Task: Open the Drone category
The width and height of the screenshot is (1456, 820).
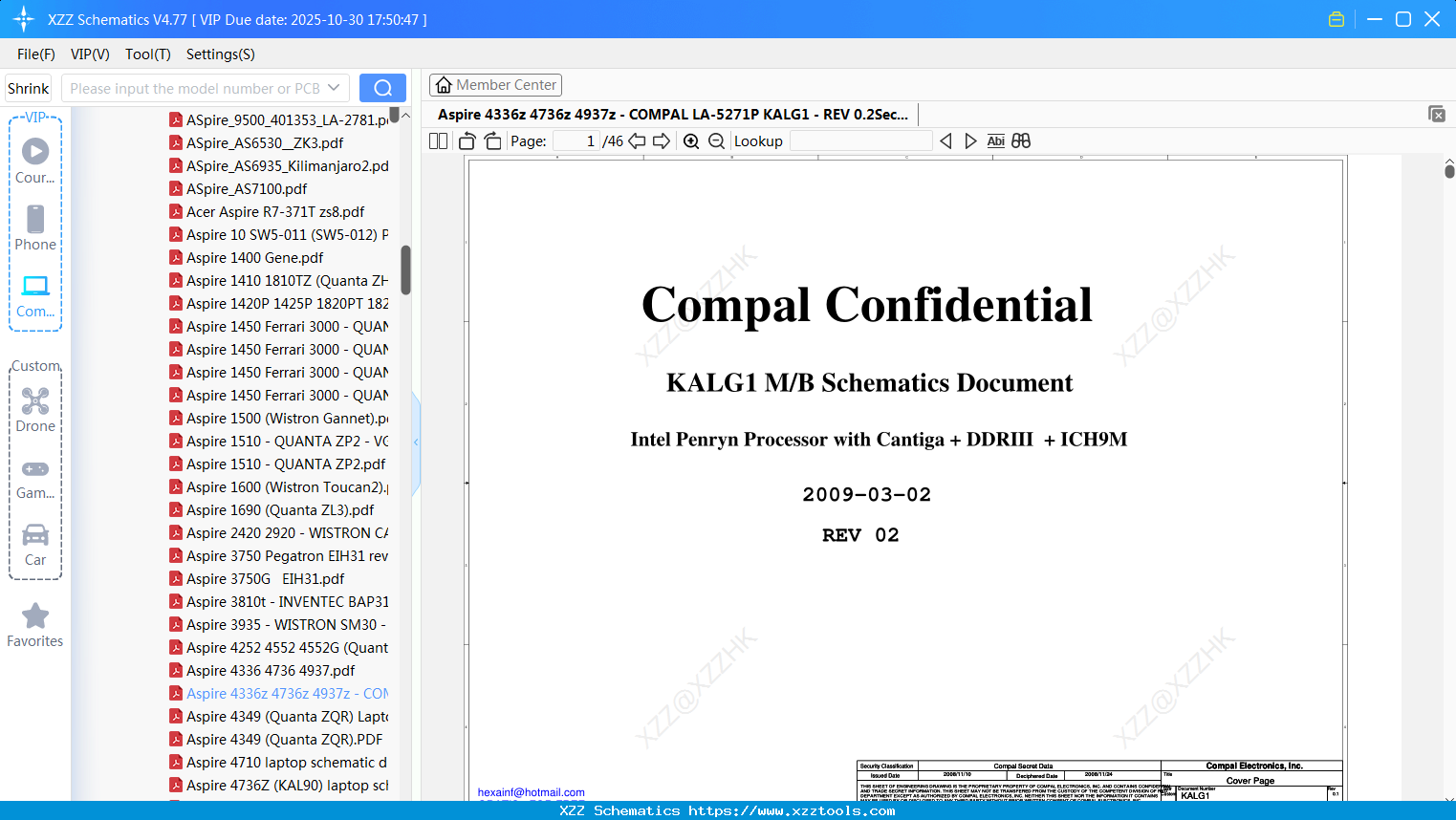Action: click(x=35, y=409)
